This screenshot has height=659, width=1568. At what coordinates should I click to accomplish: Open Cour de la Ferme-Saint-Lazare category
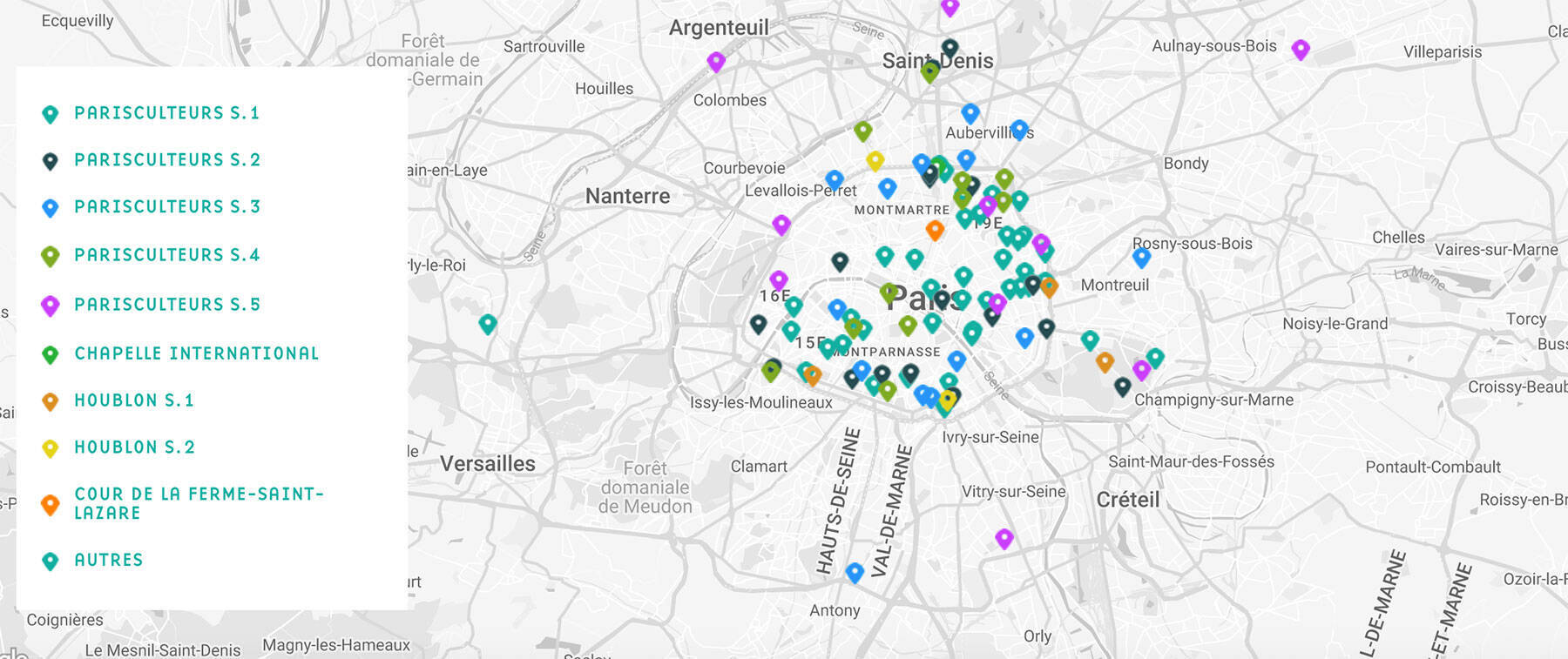coord(199,503)
